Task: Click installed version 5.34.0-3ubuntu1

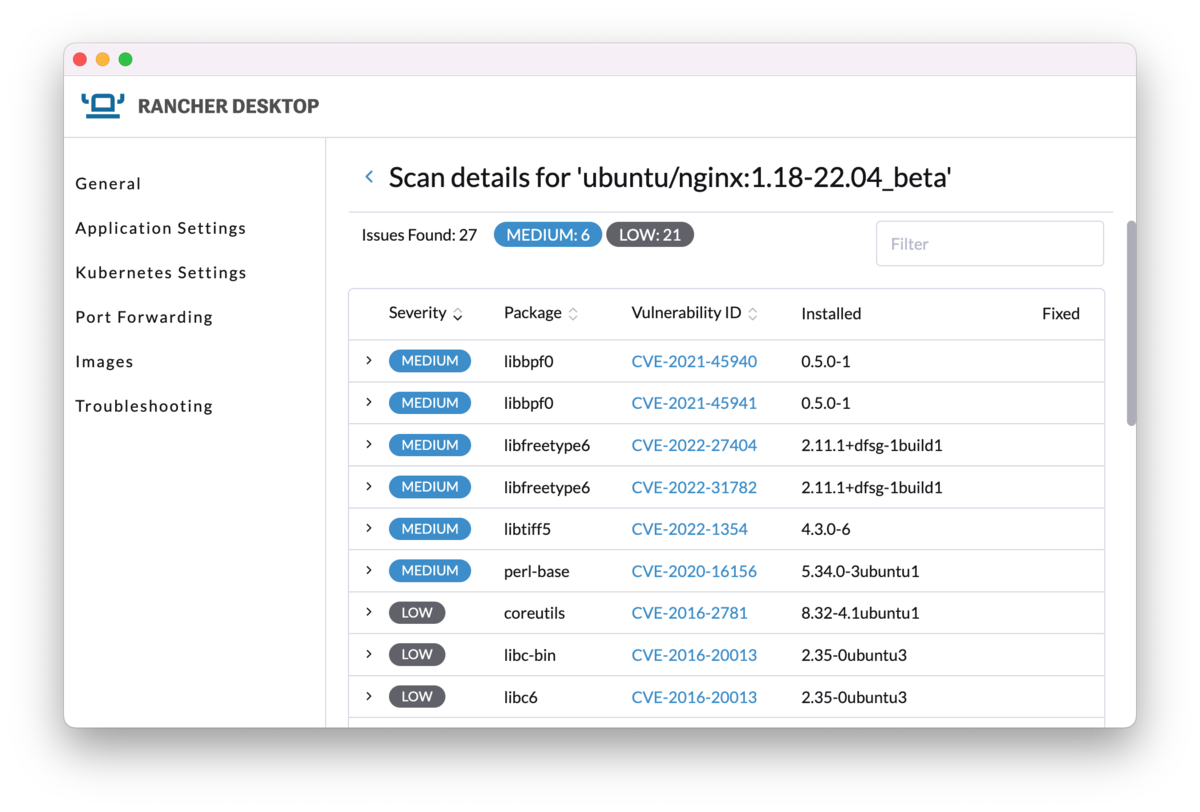Action: click(x=860, y=571)
